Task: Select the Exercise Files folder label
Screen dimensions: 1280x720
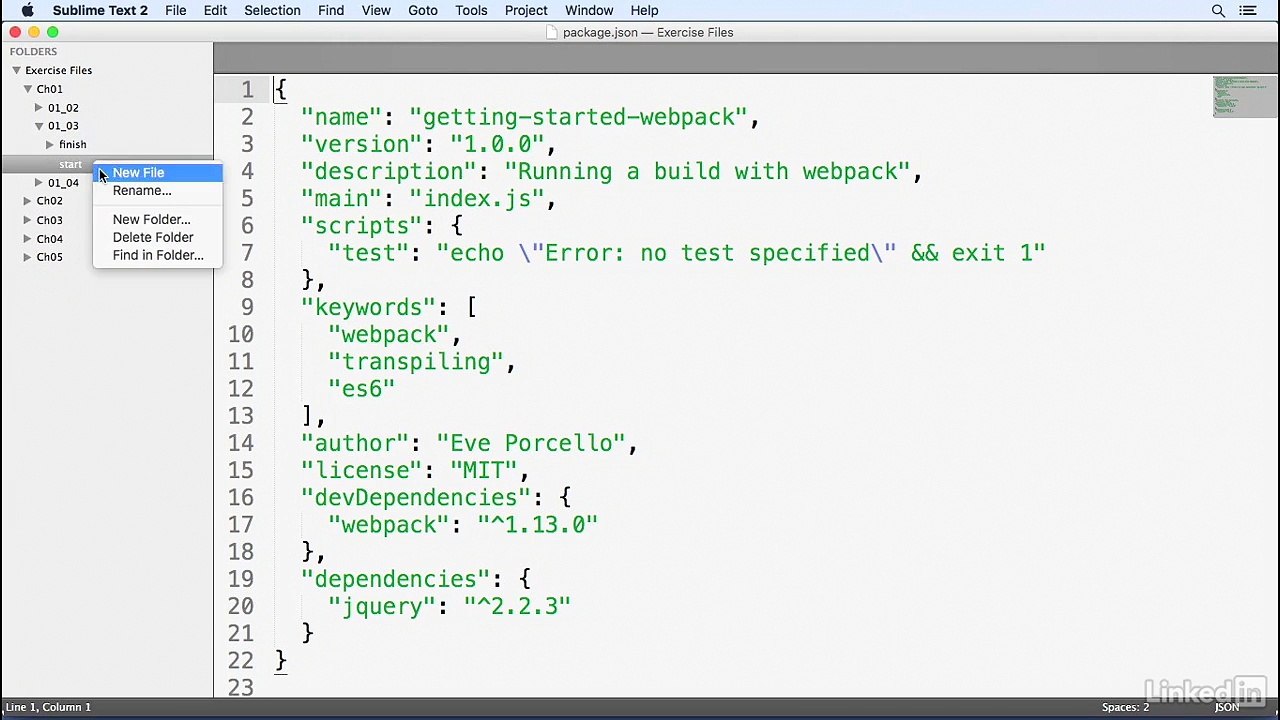Action: 58,71
